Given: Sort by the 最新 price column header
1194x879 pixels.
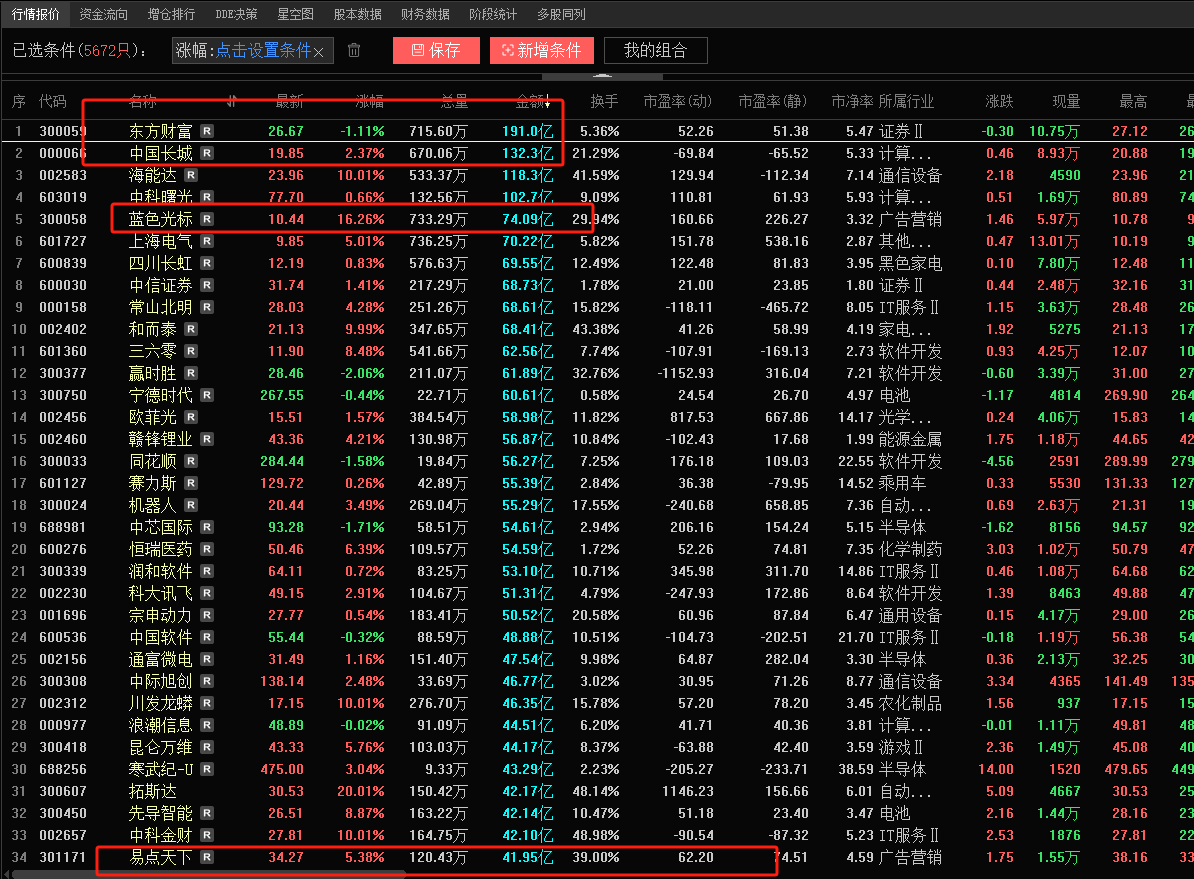Looking at the screenshot, I should pos(289,101).
